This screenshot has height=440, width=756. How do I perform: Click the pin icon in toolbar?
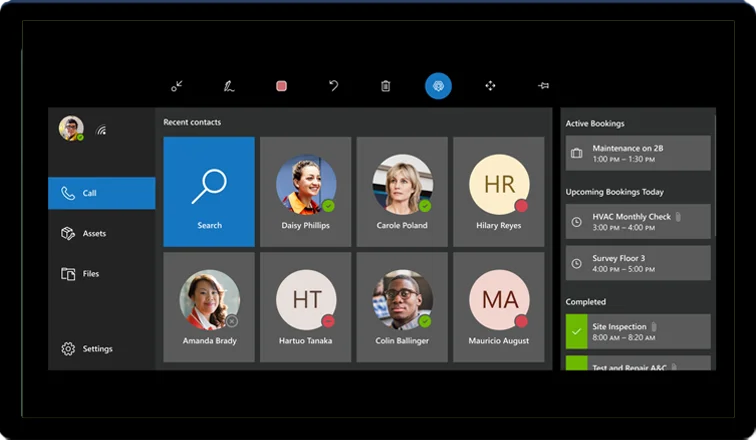[543, 86]
